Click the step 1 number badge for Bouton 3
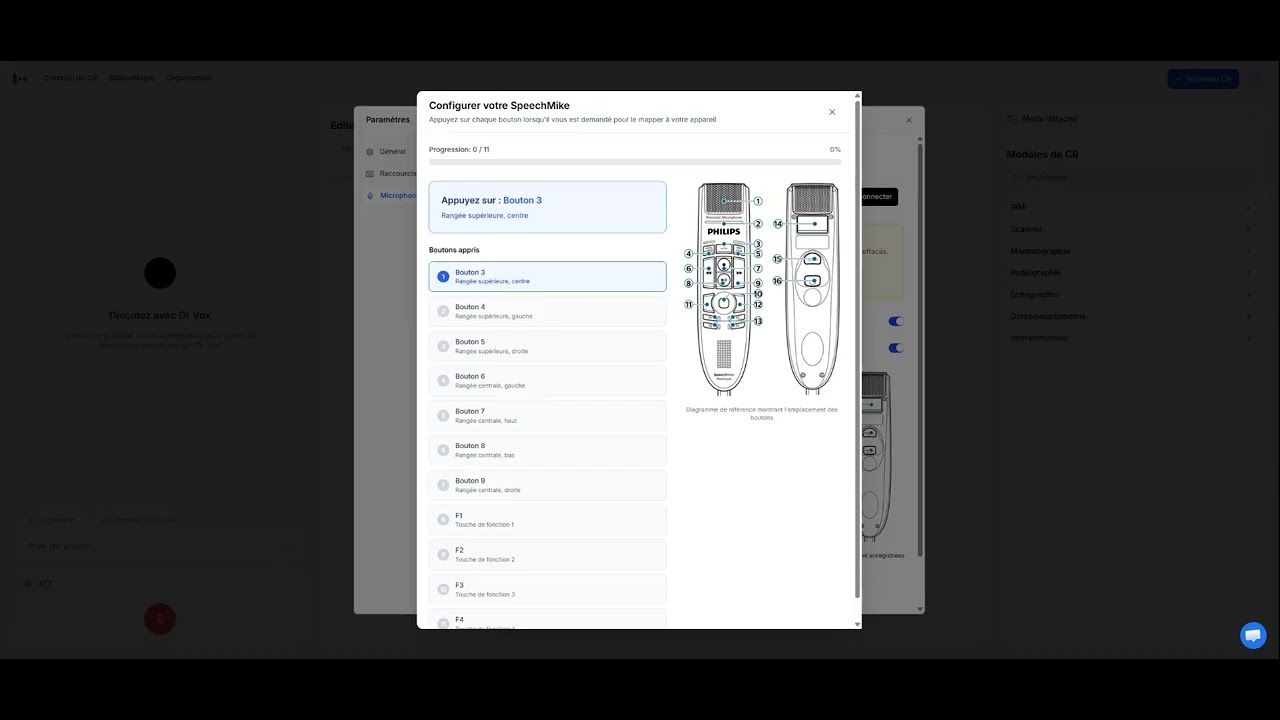The image size is (1280, 720). (443, 276)
